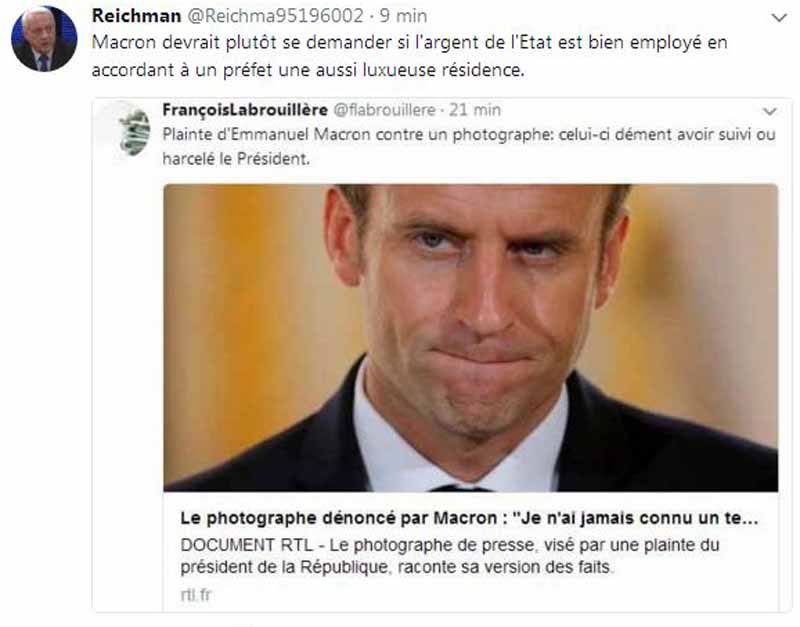Select the 'président de la République' description line
Image resolution: width=800 pixels, height=627 pixels.
click(397, 567)
